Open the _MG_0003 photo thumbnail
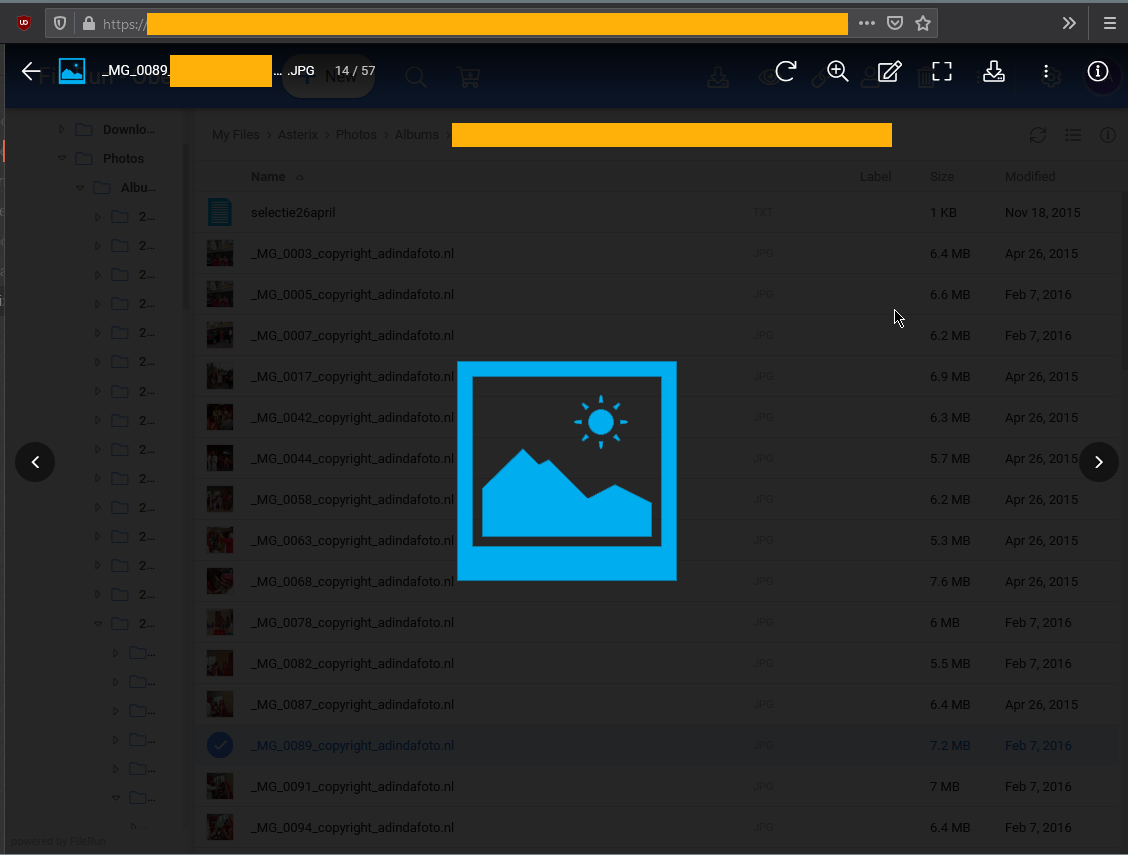This screenshot has width=1128, height=855. (x=219, y=253)
